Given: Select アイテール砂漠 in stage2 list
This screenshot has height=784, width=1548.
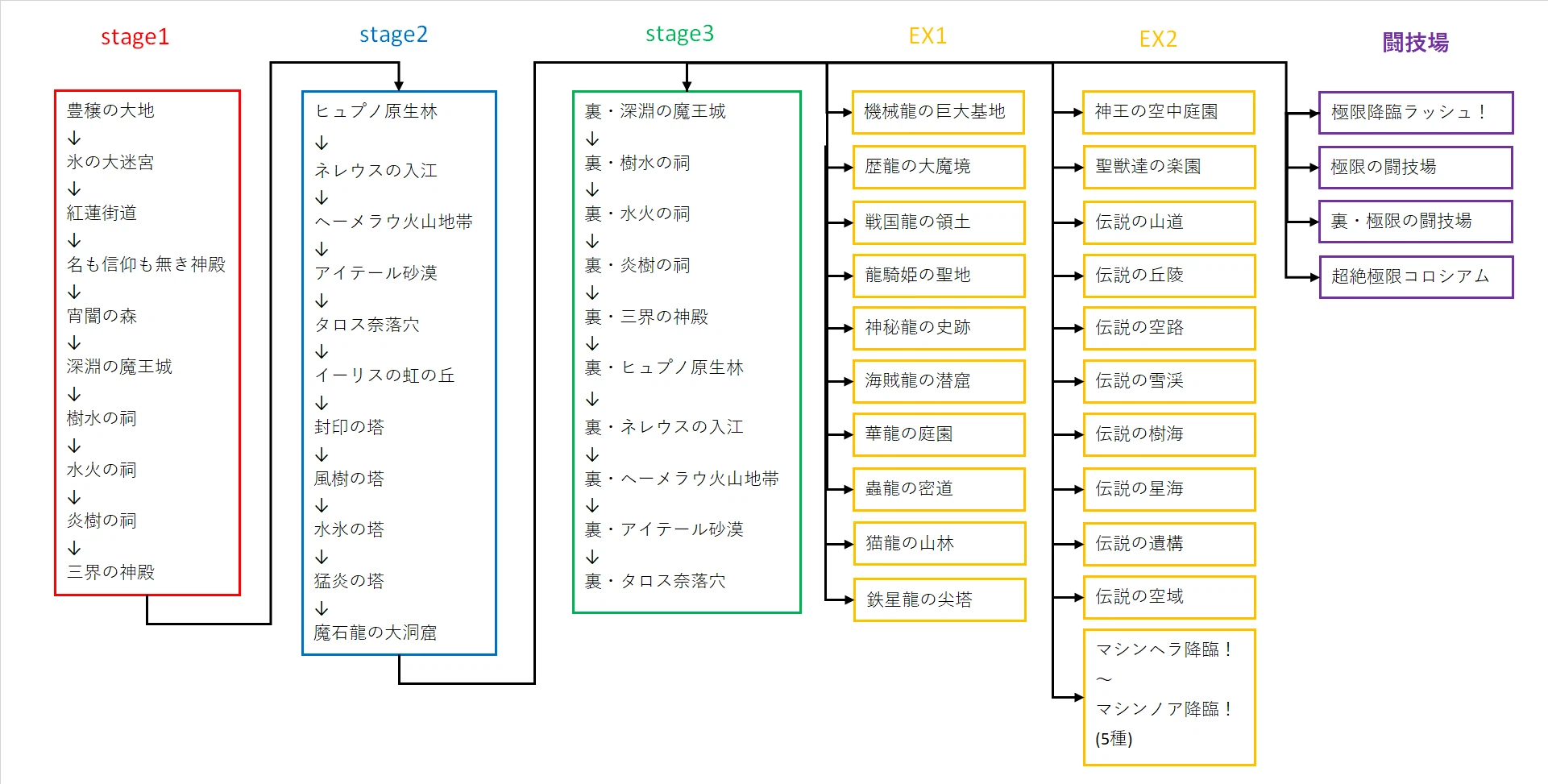Looking at the screenshot, I should (x=376, y=273).
